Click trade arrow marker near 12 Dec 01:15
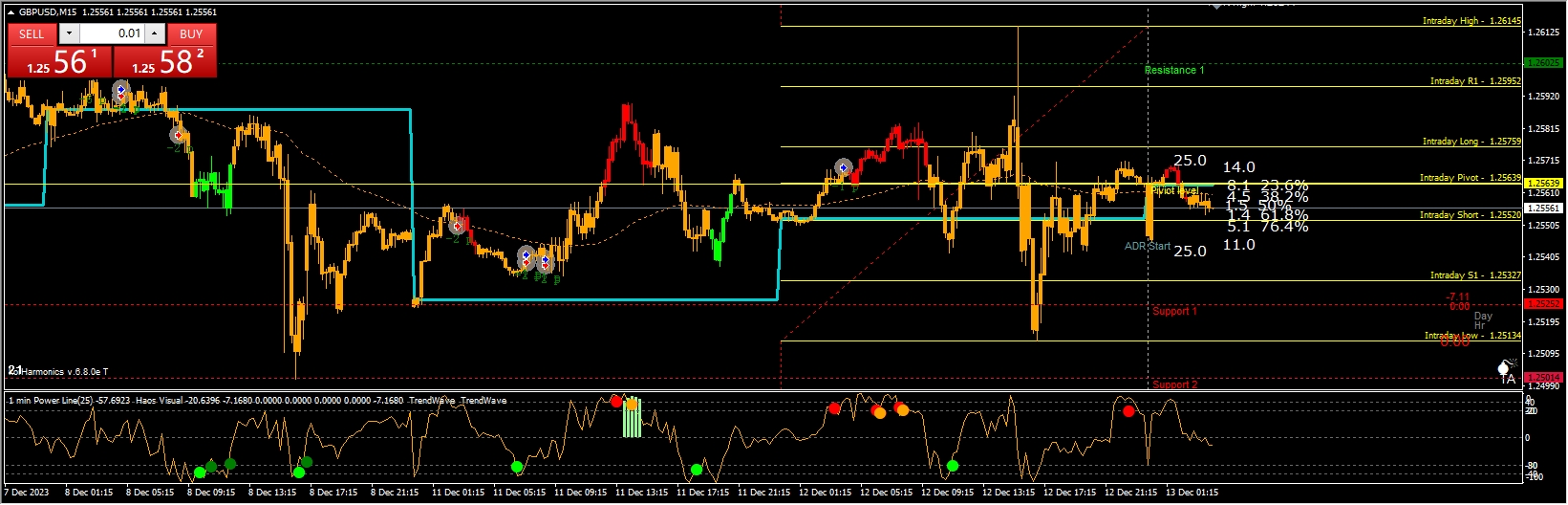This screenshot has height=505, width=1568. [x=843, y=167]
